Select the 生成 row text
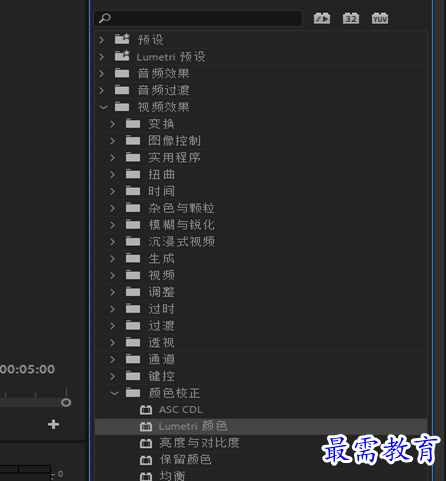Screen dimensions: 446x481 pyautogui.click(x=161, y=259)
